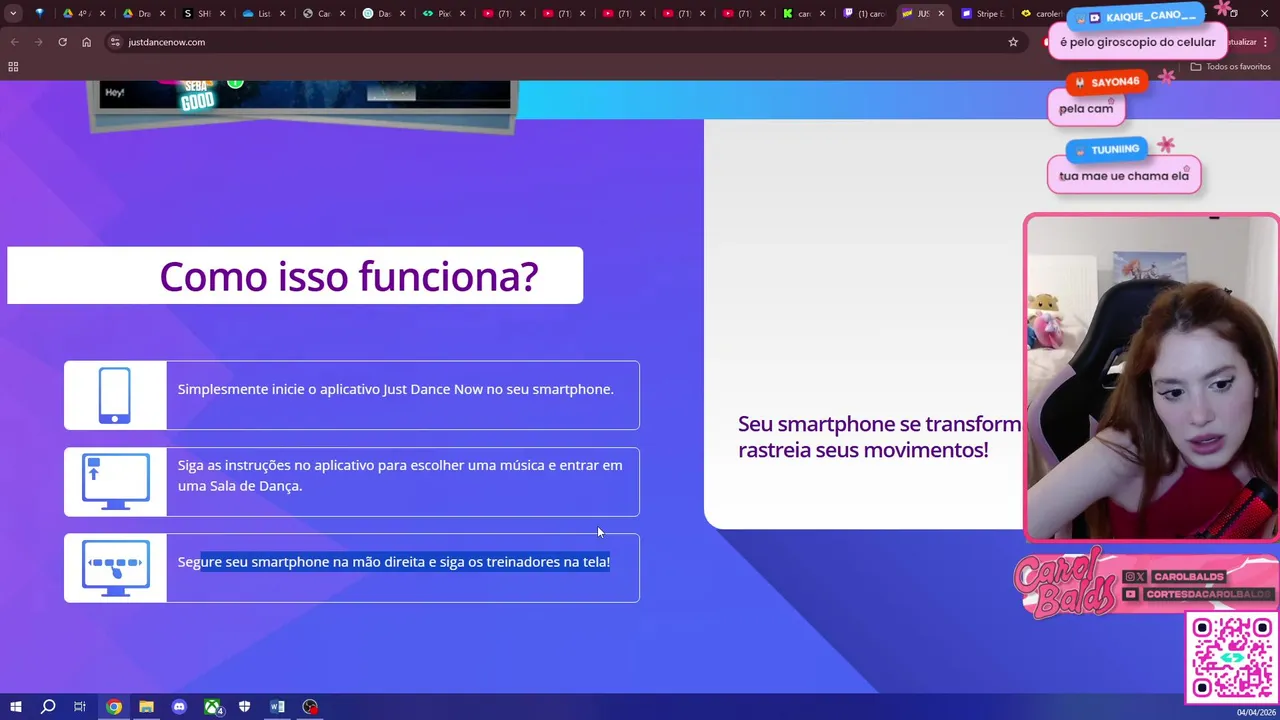Viewport: 1280px width, 720px height.
Task: Close the active JUS tab
Action: [941, 14]
